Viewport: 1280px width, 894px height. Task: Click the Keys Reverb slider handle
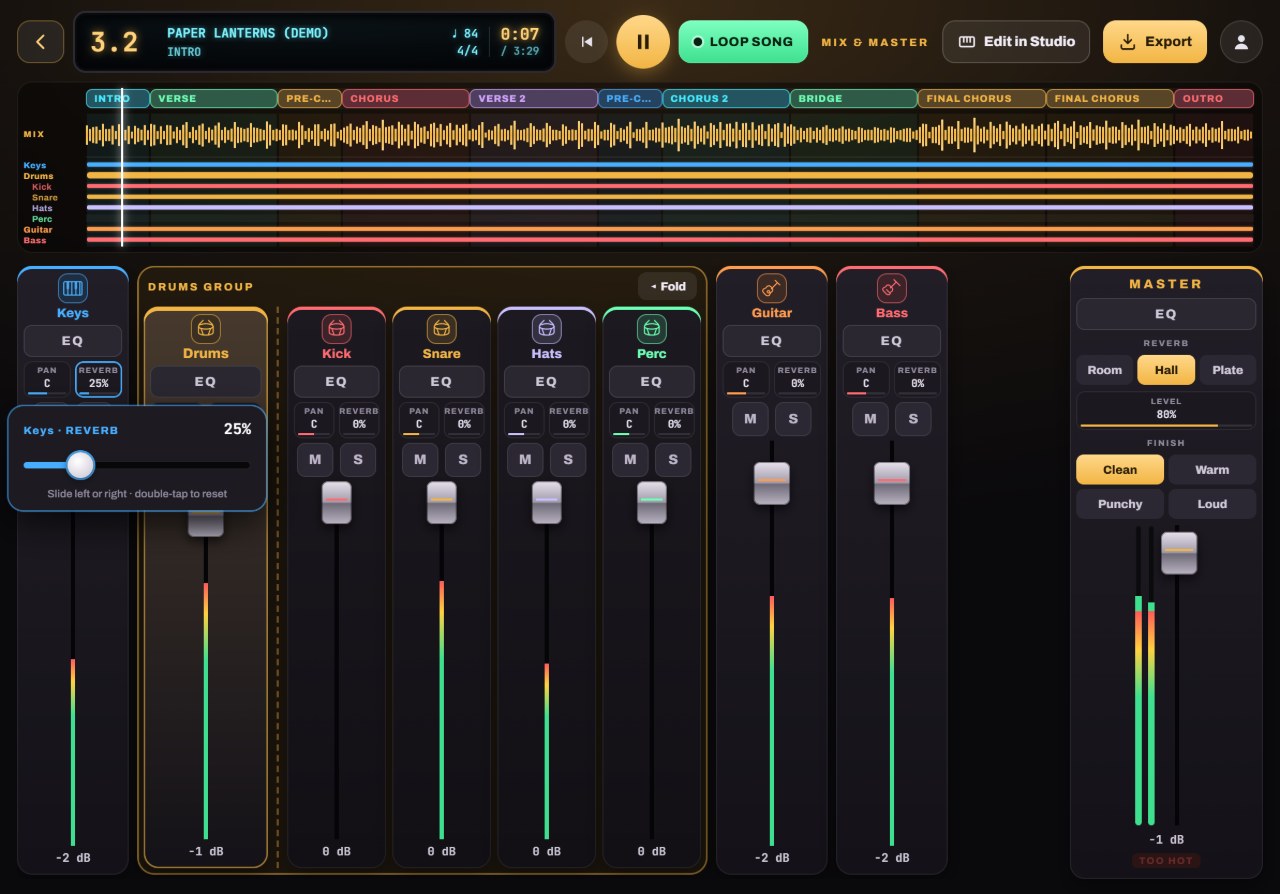tap(80, 465)
